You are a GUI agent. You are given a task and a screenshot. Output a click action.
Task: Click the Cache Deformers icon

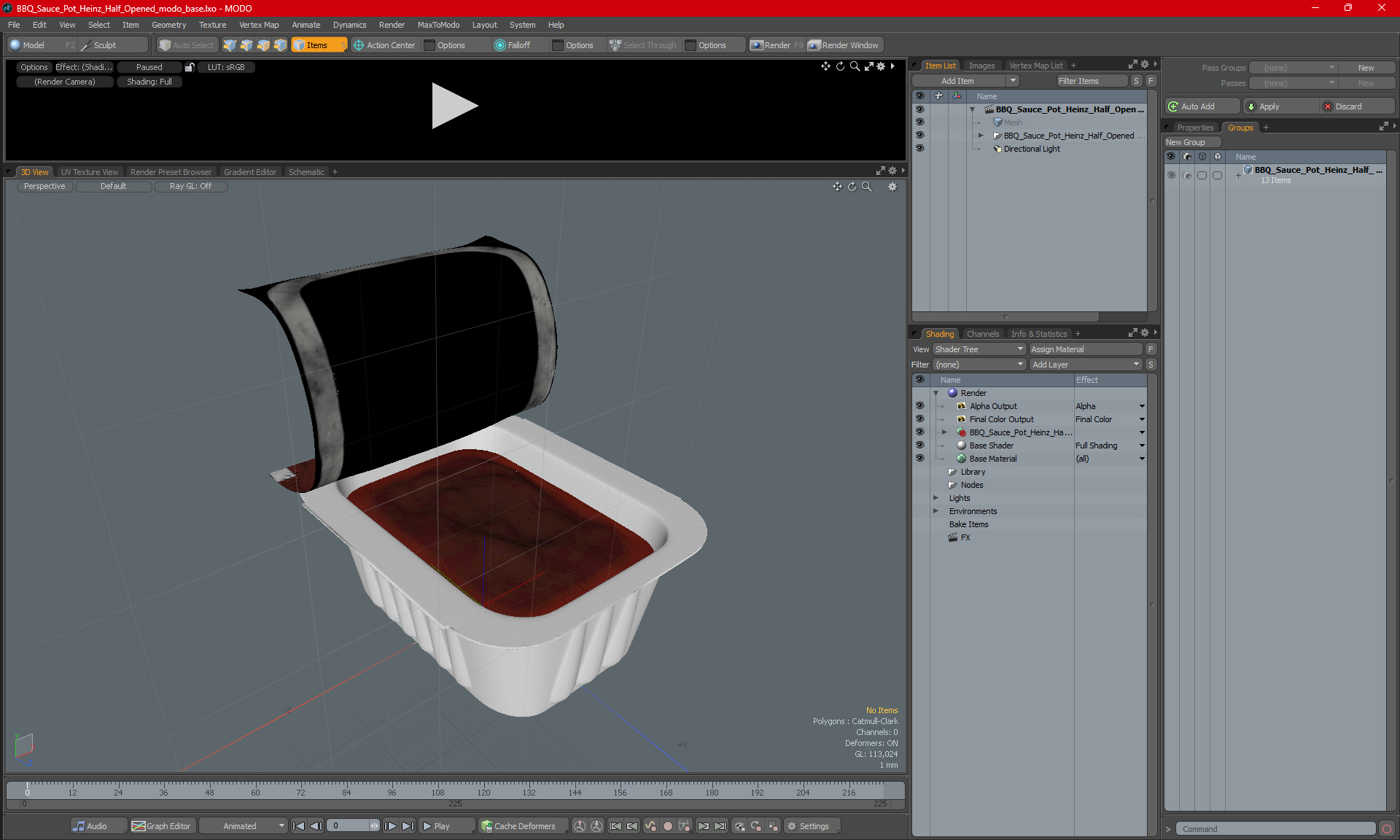click(486, 826)
